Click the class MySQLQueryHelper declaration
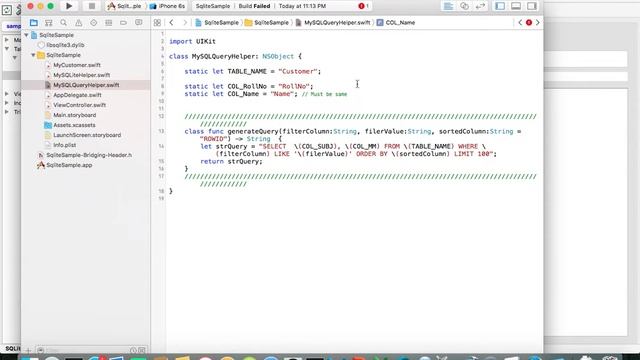The width and height of the screenshot is (640, 360). point(235,57)
